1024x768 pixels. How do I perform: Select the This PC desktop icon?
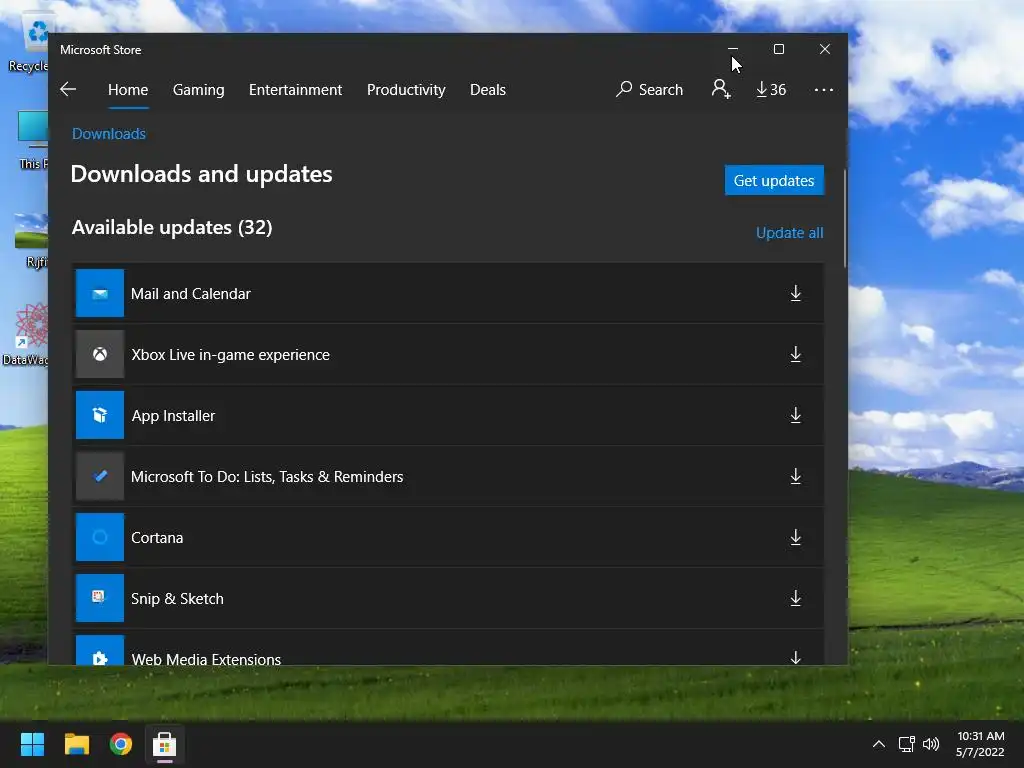click(x=33, y=140)
